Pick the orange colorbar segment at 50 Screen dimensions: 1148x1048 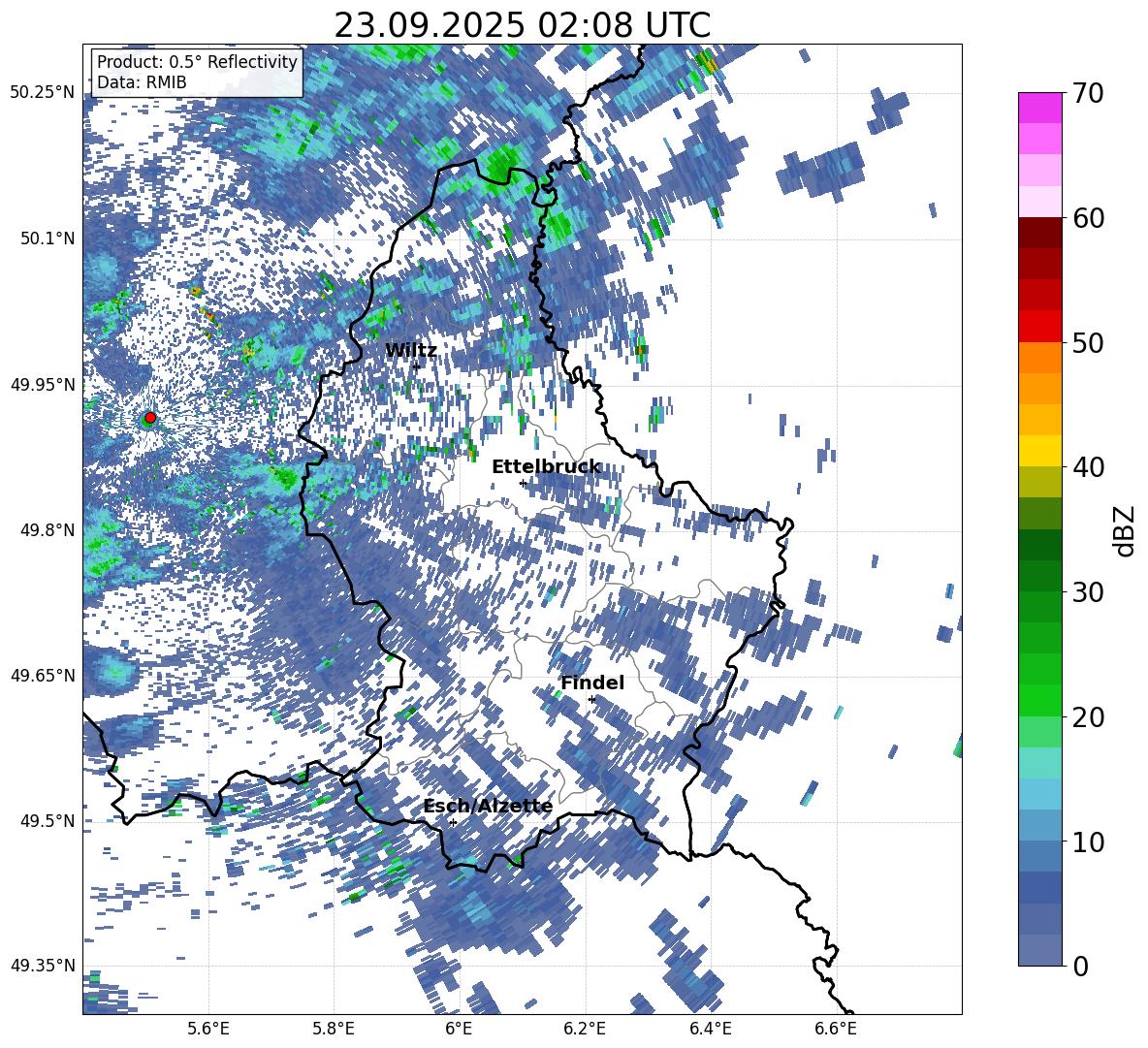coord(1039,358)
